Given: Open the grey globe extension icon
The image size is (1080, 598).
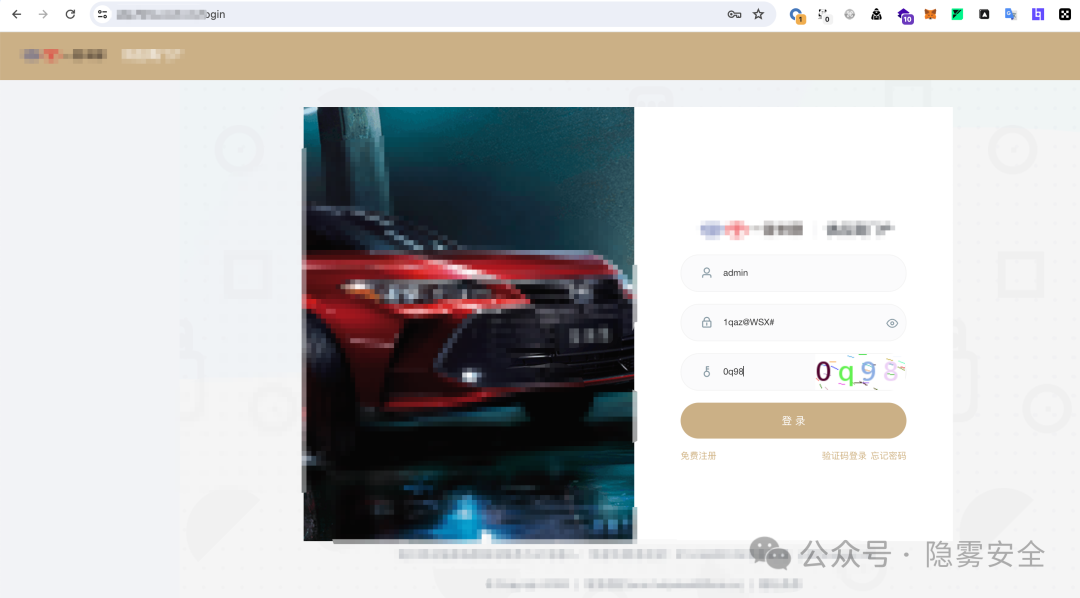Looking at the screenshot, I should [x=849, y=14].
